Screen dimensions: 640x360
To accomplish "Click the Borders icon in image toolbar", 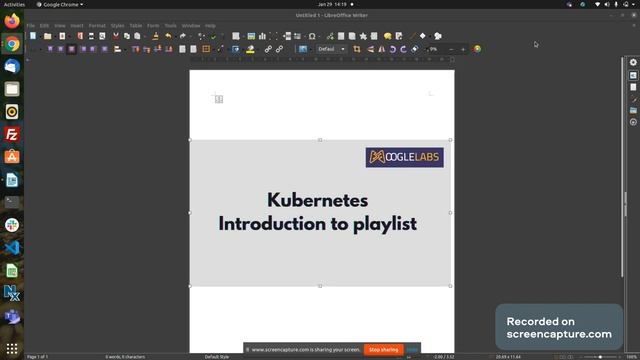I will (x=206, y=49).
